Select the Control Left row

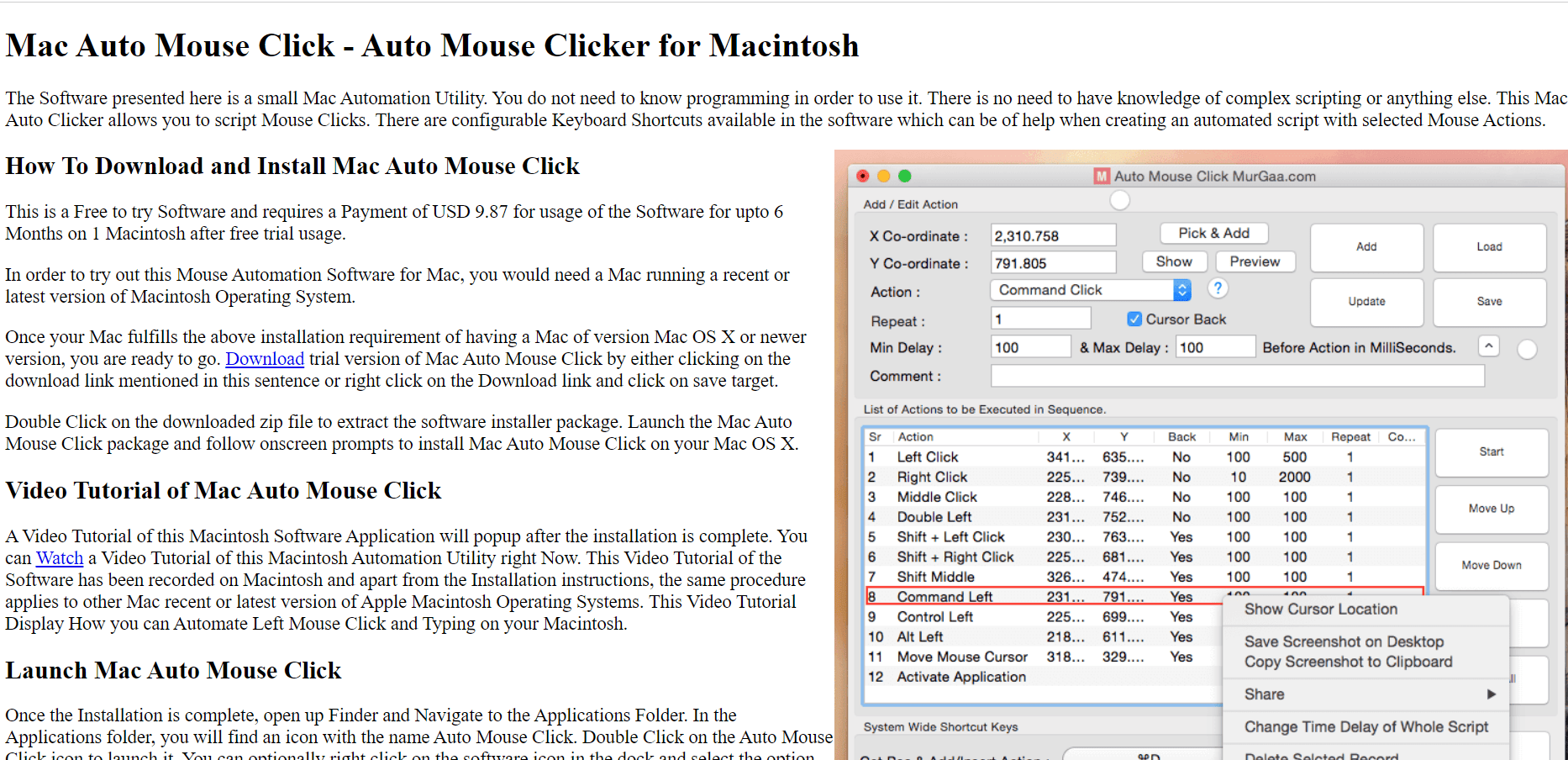coord(1044,617)
